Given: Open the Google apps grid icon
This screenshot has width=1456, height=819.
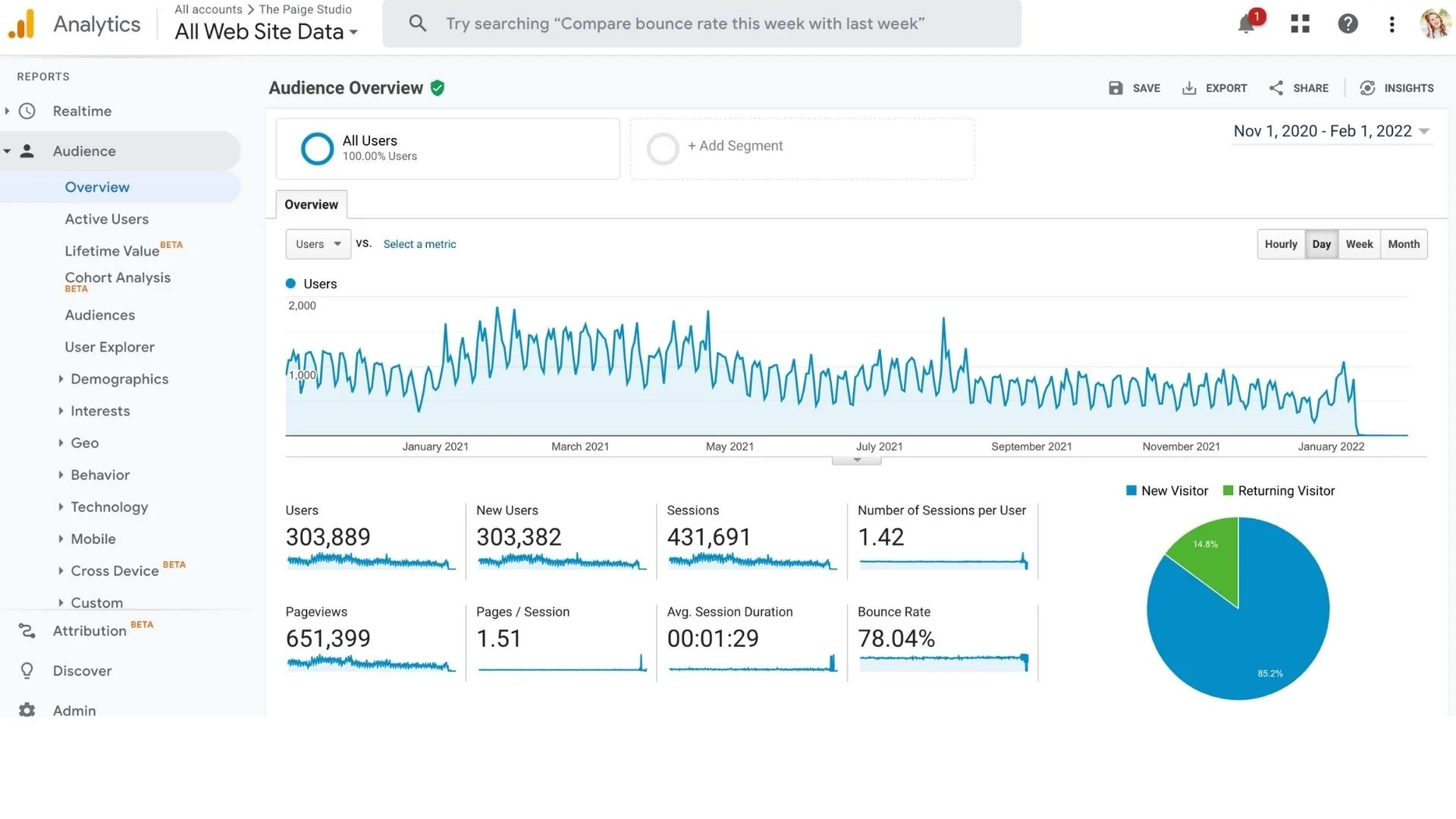Looking at the screenshot, I should click(1300, 24).
